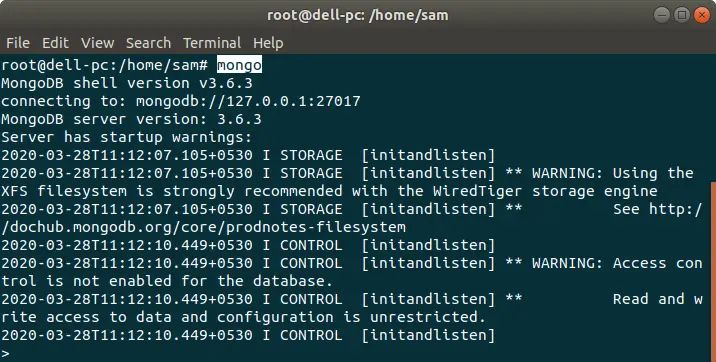Minimize the terminal window
716x362 pixels.
pyautogui.click(x=662, y=15)
